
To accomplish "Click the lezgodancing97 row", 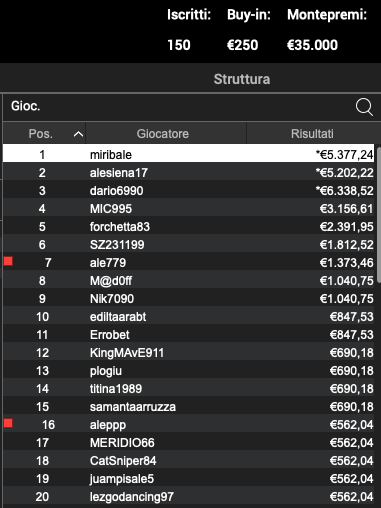I will 189,496.
